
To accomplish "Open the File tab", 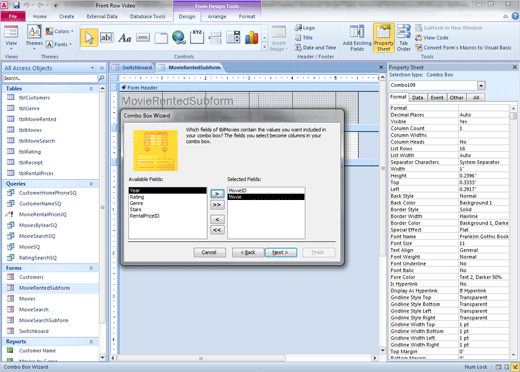I will (13, 16).
